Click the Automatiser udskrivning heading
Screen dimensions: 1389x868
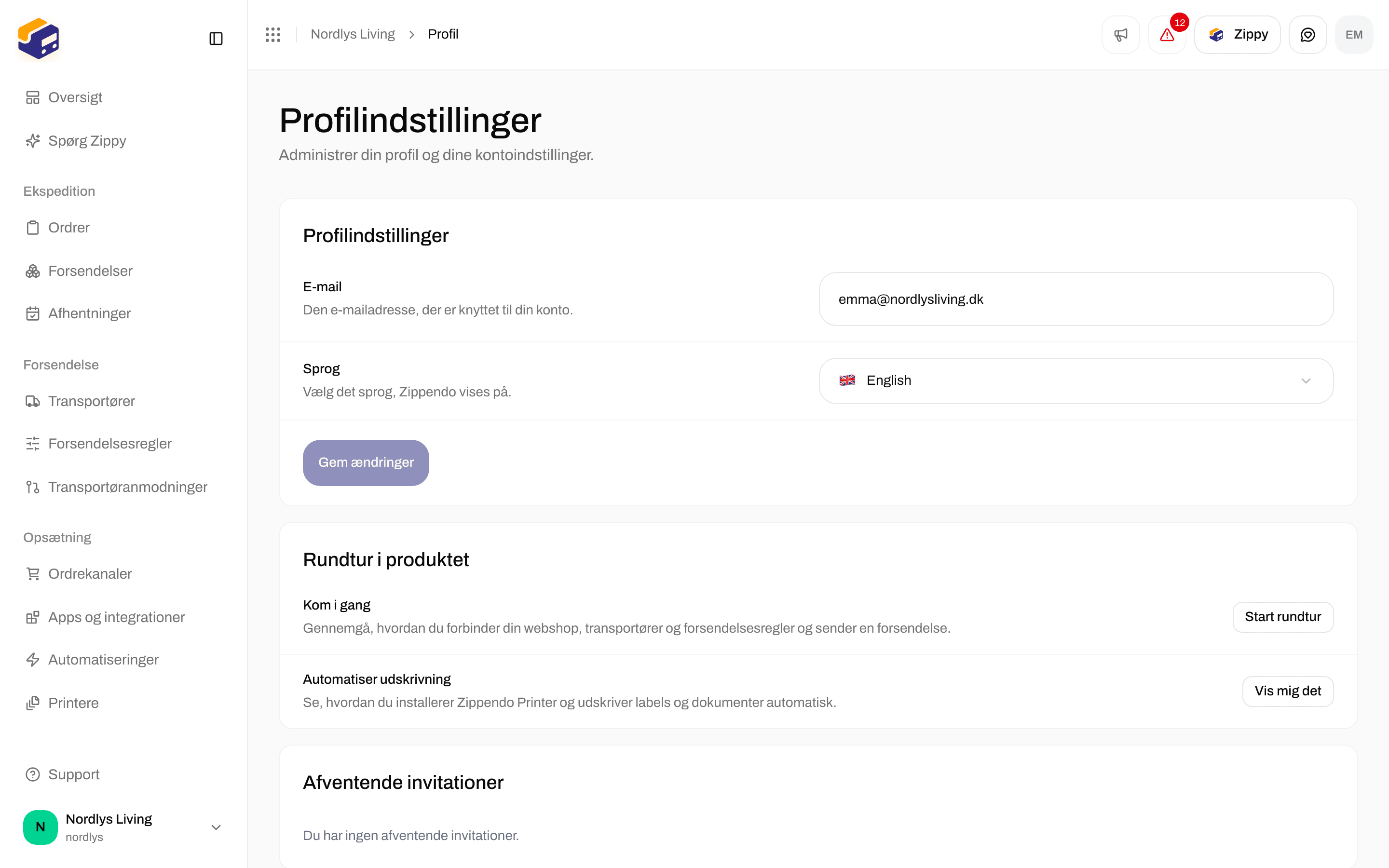click(377, 679)
